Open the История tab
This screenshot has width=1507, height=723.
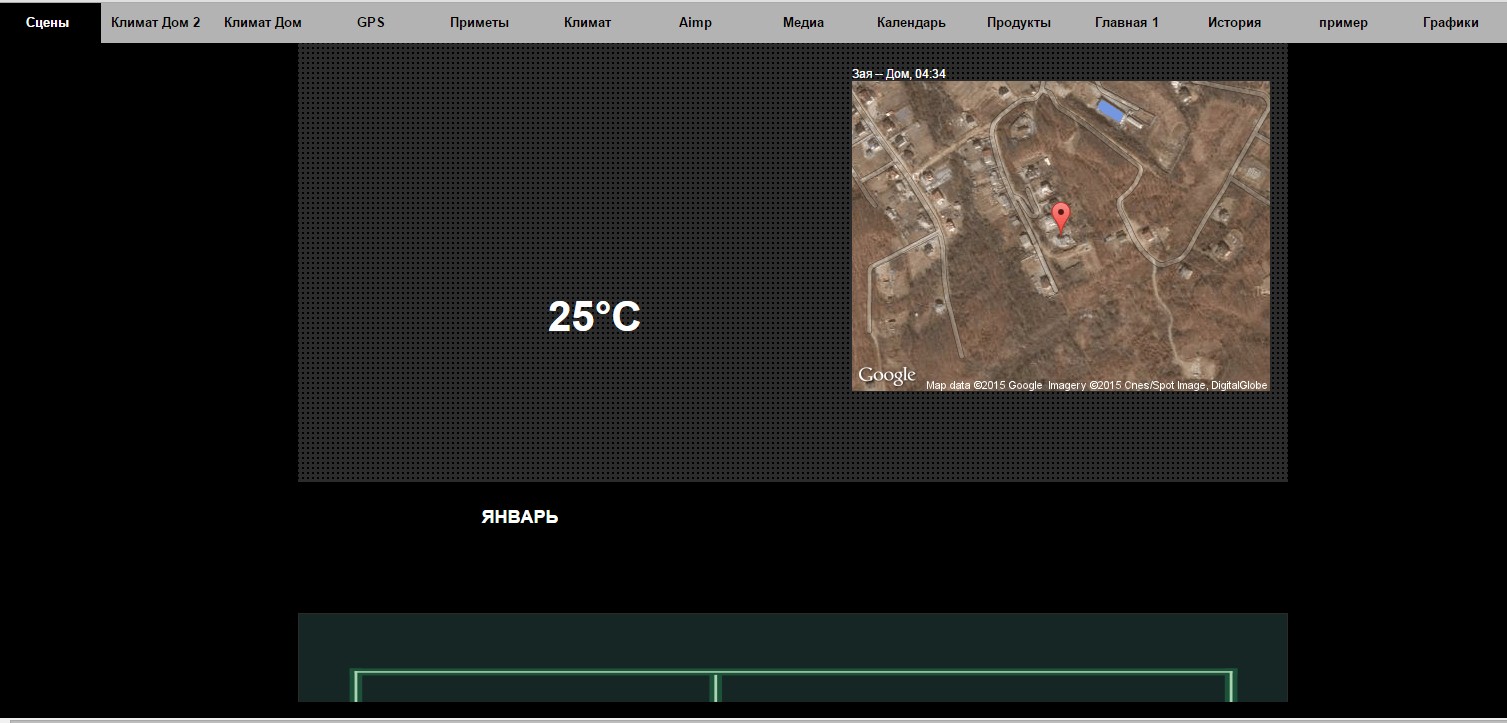[1234, 22]
